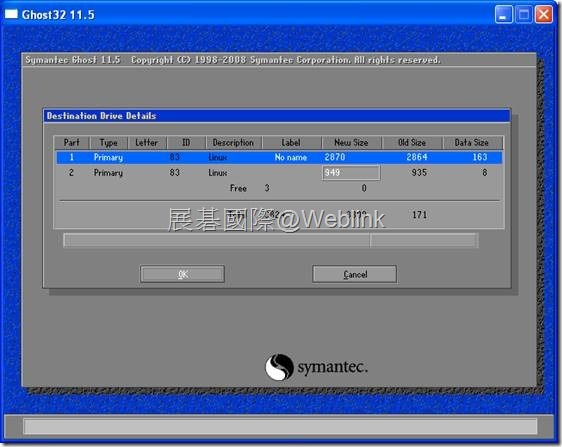
Task: Click the Label column header
Action: click(x=291, y=143)
